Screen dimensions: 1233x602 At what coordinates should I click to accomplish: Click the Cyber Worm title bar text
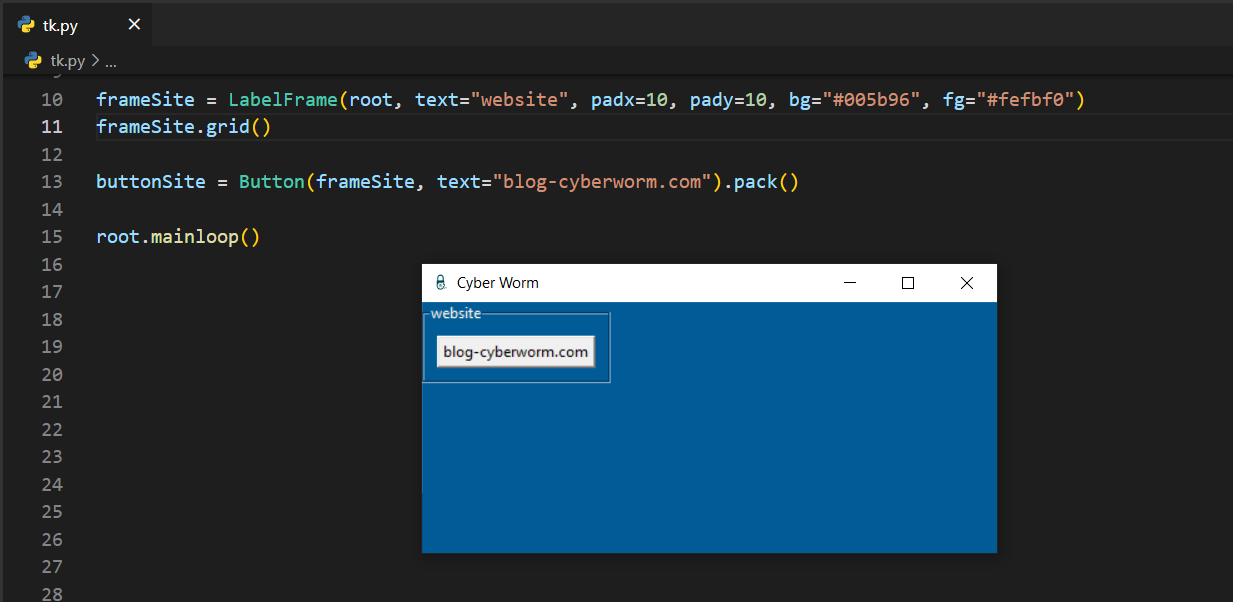pos(497,283)
